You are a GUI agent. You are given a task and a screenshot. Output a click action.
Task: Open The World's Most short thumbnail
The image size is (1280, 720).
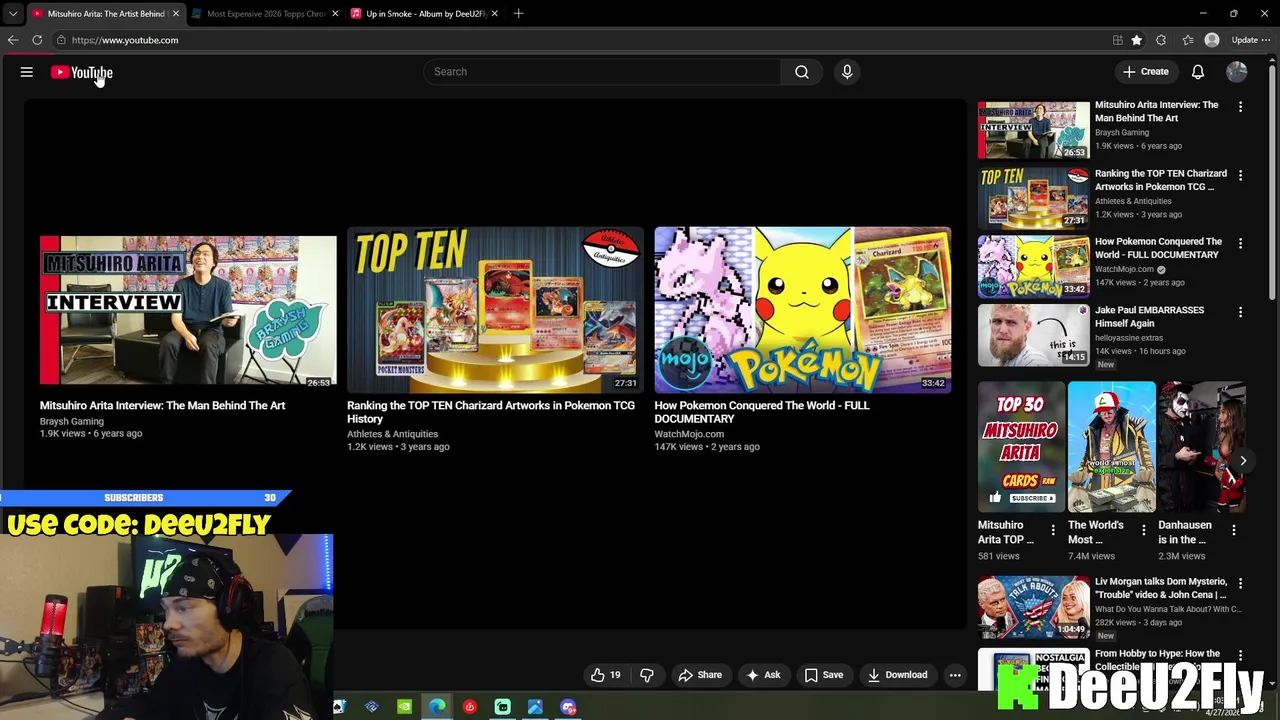click(x=1112, y=447)
